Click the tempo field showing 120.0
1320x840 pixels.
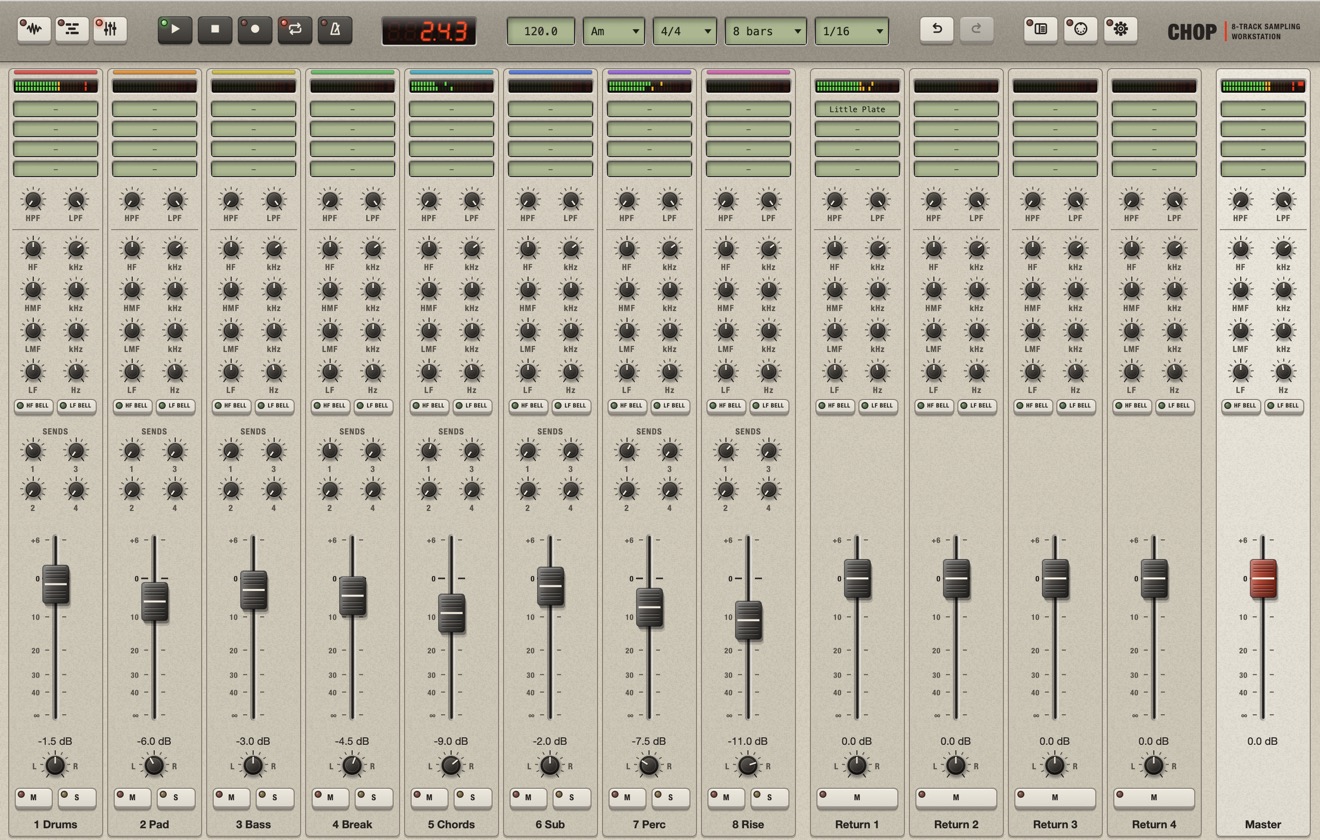tap(541, 31)
